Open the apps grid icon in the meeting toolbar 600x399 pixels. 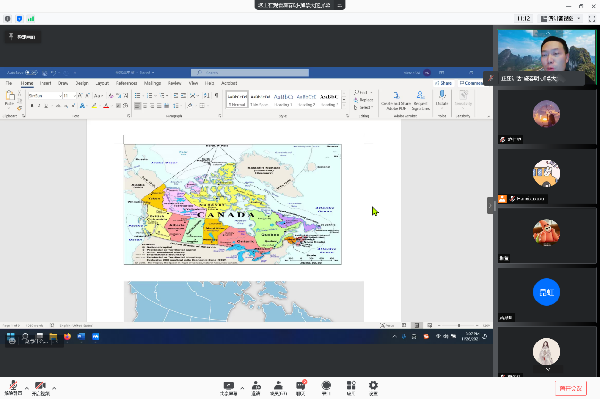[351, 388]
